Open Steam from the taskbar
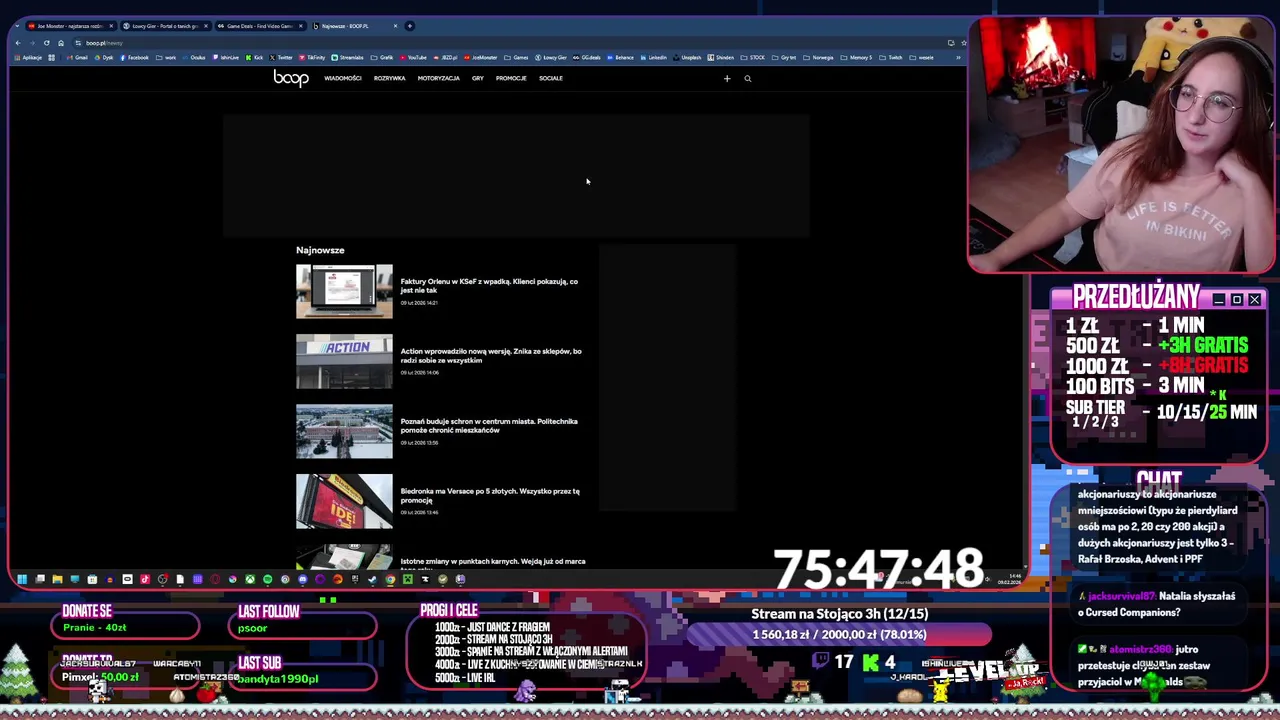This screenshot has width=1280, height=720. point(372,579)
